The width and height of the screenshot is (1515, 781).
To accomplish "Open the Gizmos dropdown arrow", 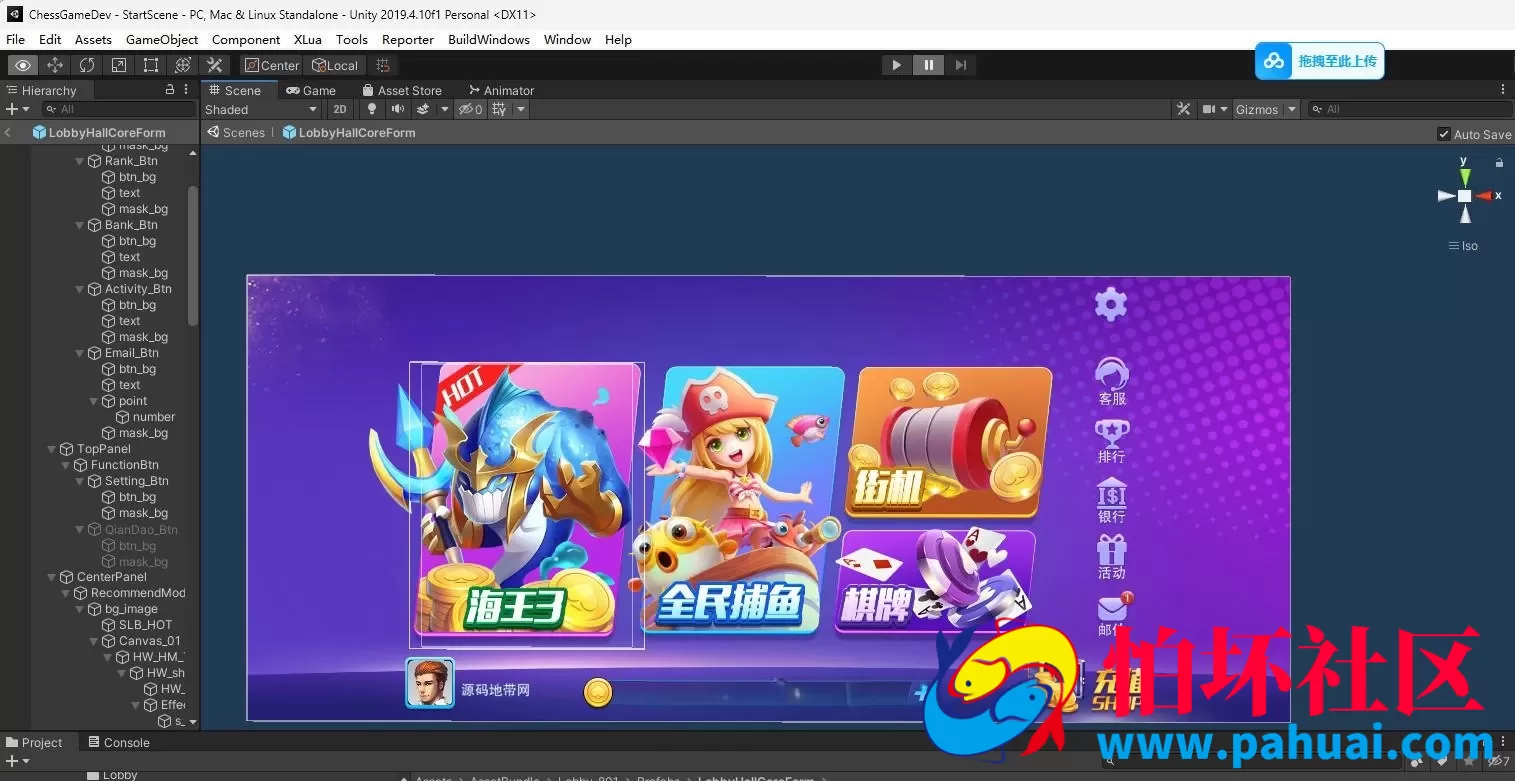I will click(x=1292, y=109).
